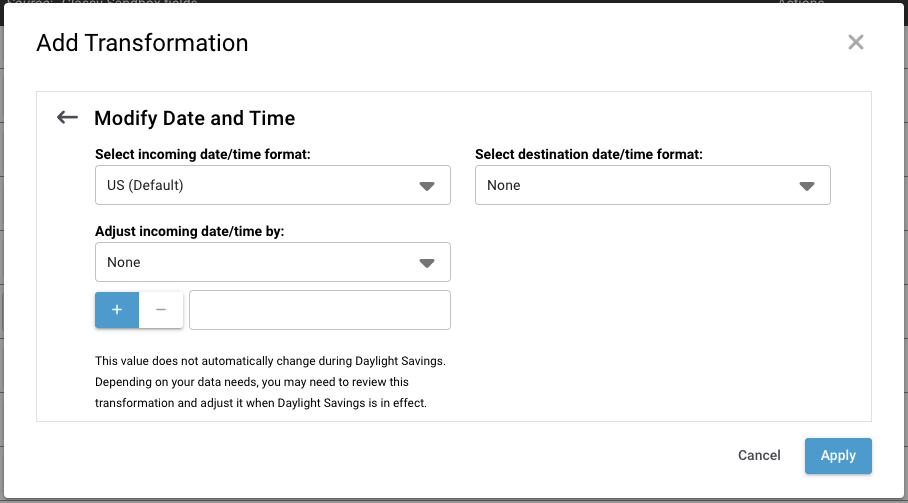Click the Modify Date and Time heading
Viewport: 908px width, 503px height.
195,118
